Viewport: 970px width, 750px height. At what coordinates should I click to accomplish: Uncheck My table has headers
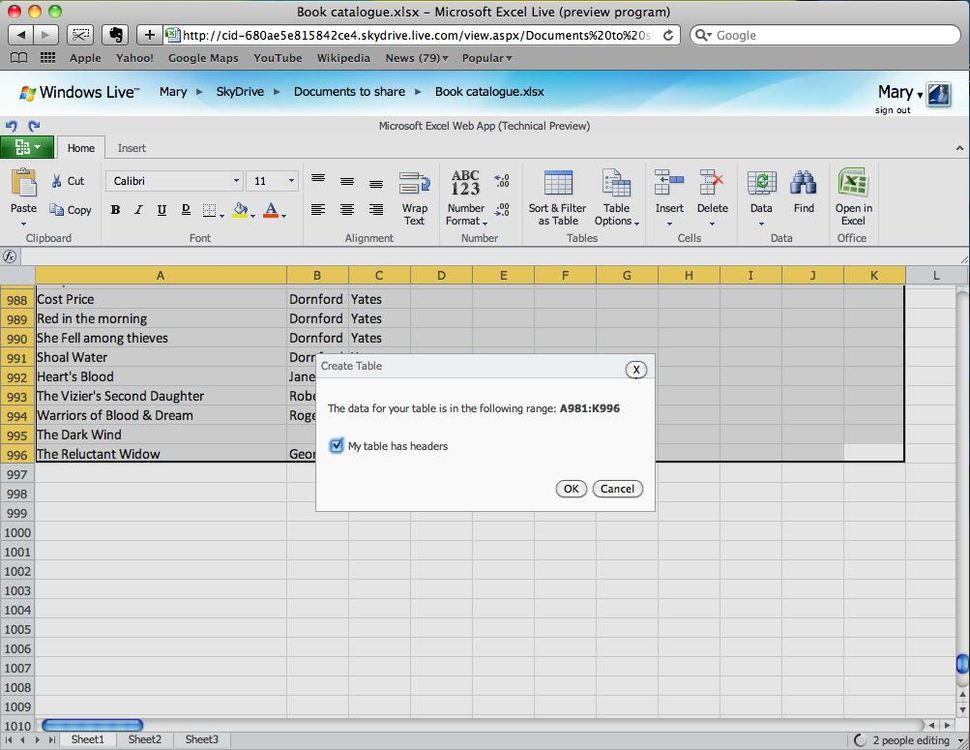pyautogui.click(x=336, y=446)
